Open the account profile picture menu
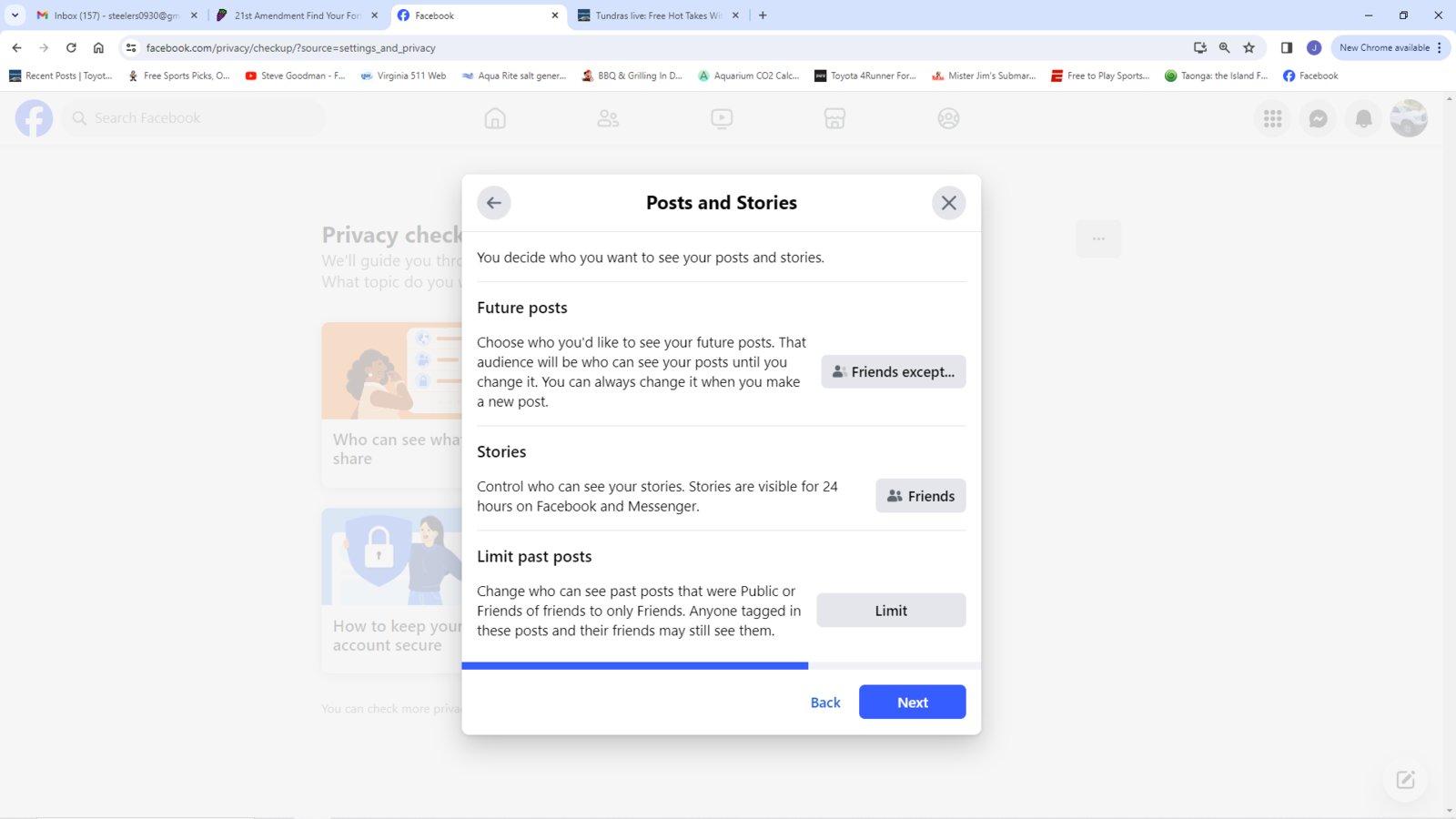The height and width of the screenshot is (819, 1456). point(1409,118)
